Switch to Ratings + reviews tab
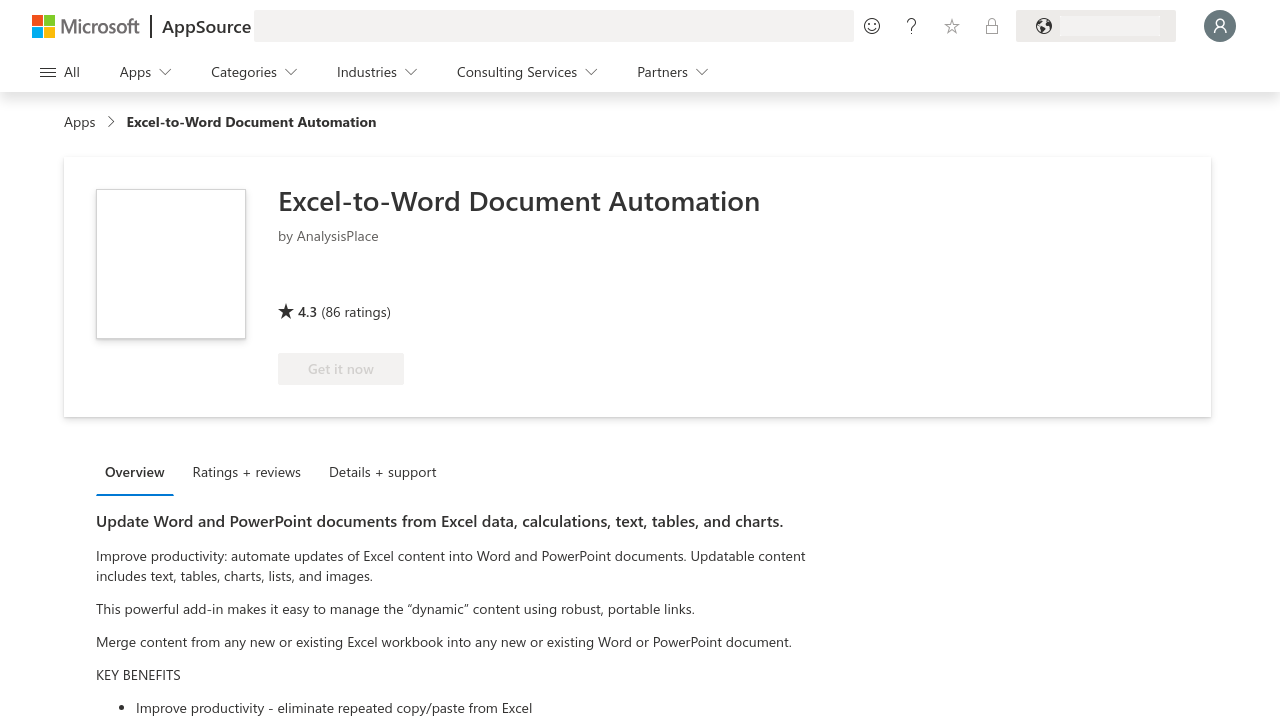The image size is (1280, 720). (246, 472)
